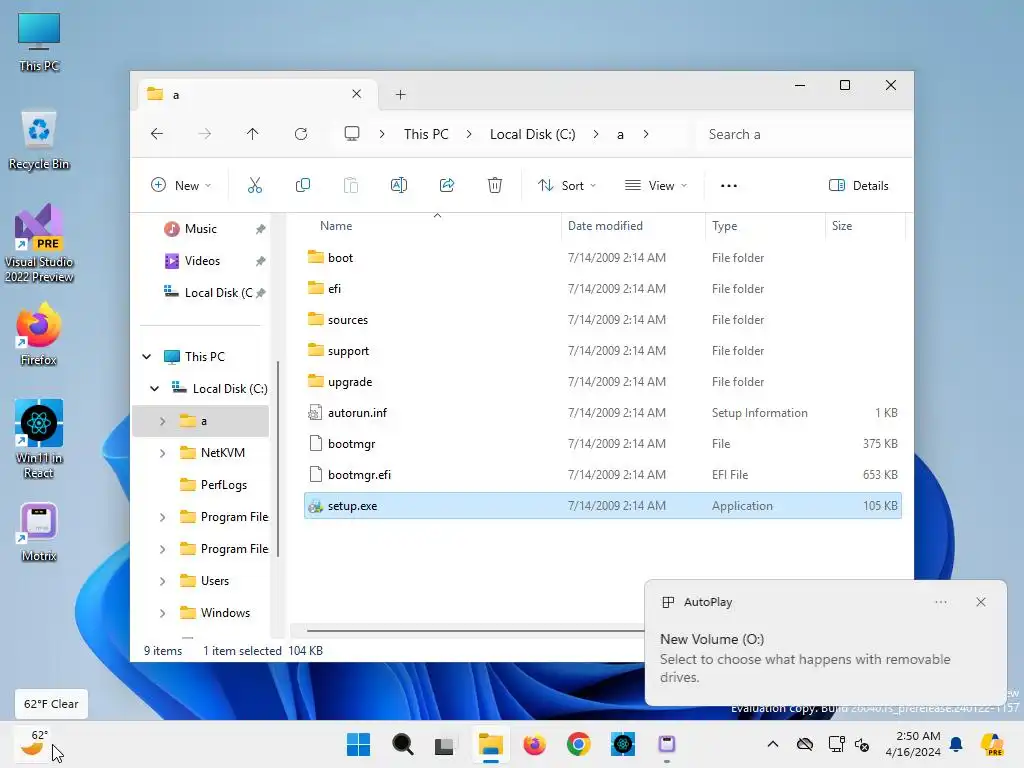The width and height of the screenshot is (1024, 768).
Task: Launch Chrome from the taskbar
Action: 579,744
